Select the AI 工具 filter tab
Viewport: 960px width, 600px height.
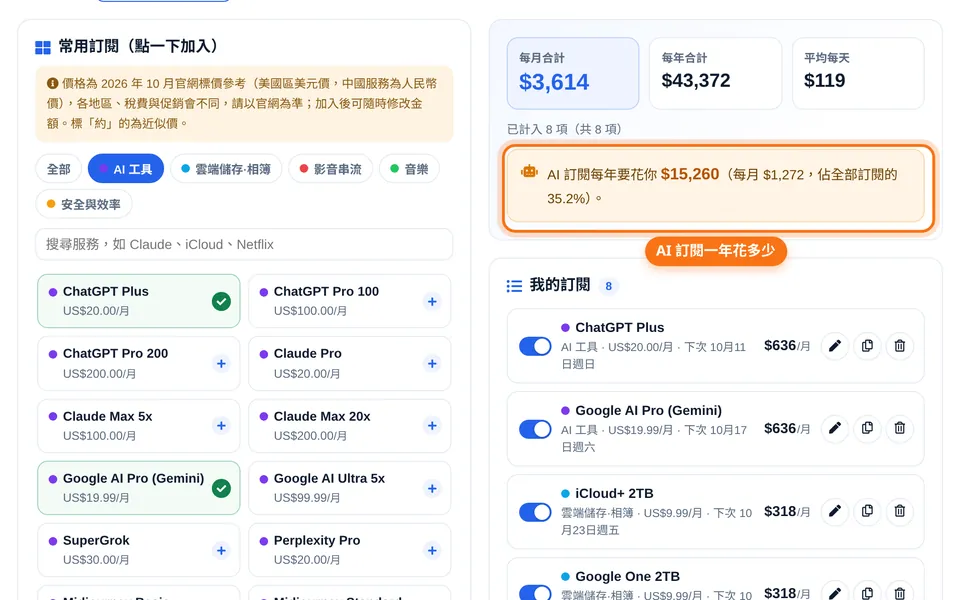coord(126,169)
